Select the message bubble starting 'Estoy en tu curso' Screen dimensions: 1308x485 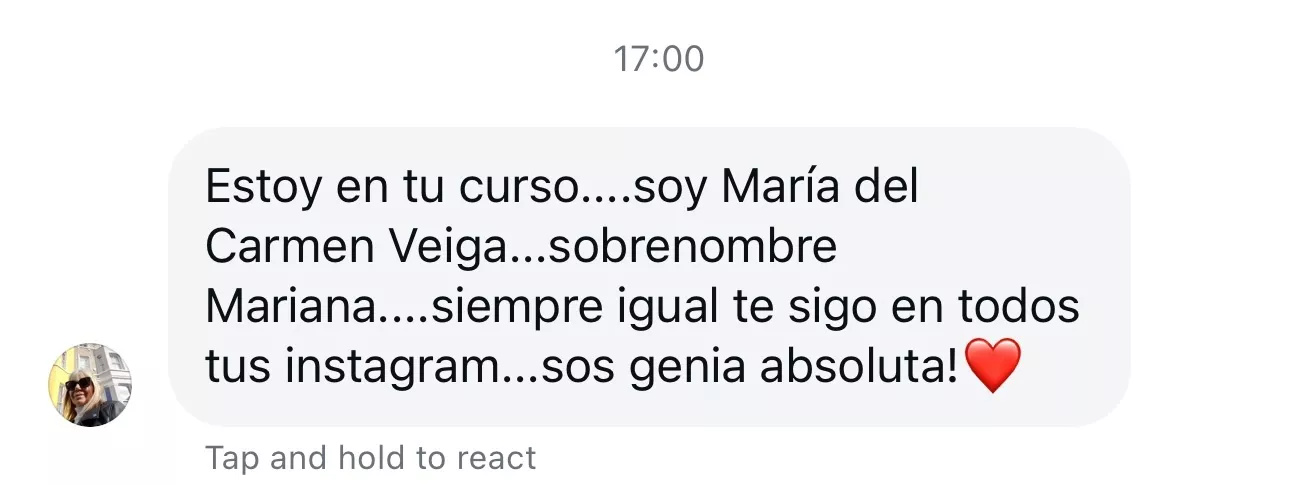649,277
